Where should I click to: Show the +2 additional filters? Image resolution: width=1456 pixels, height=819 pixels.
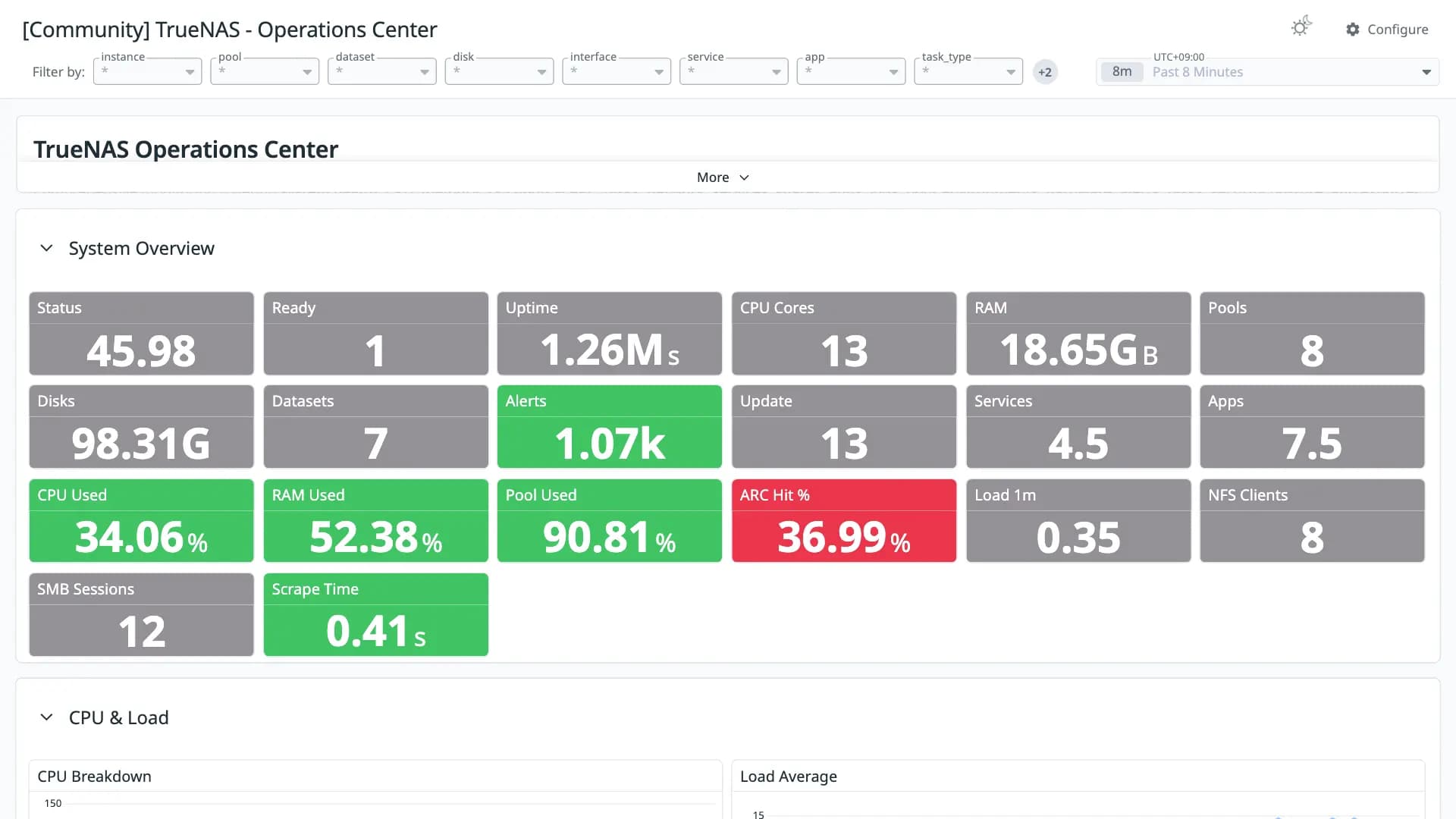pyautogui.click(x=1045, y=72)
